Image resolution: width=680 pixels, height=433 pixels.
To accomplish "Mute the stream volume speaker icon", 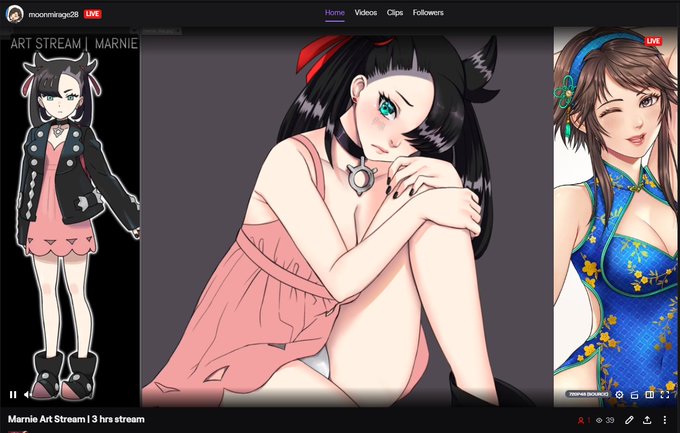I will pyautogui.click(x=27, y=394).
